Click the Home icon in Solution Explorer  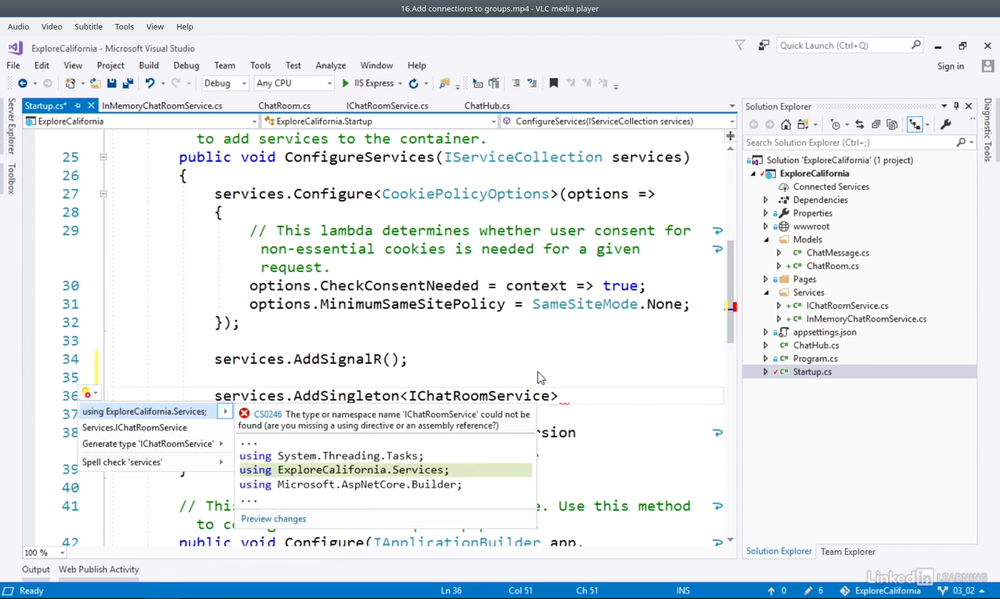point(786,124)
